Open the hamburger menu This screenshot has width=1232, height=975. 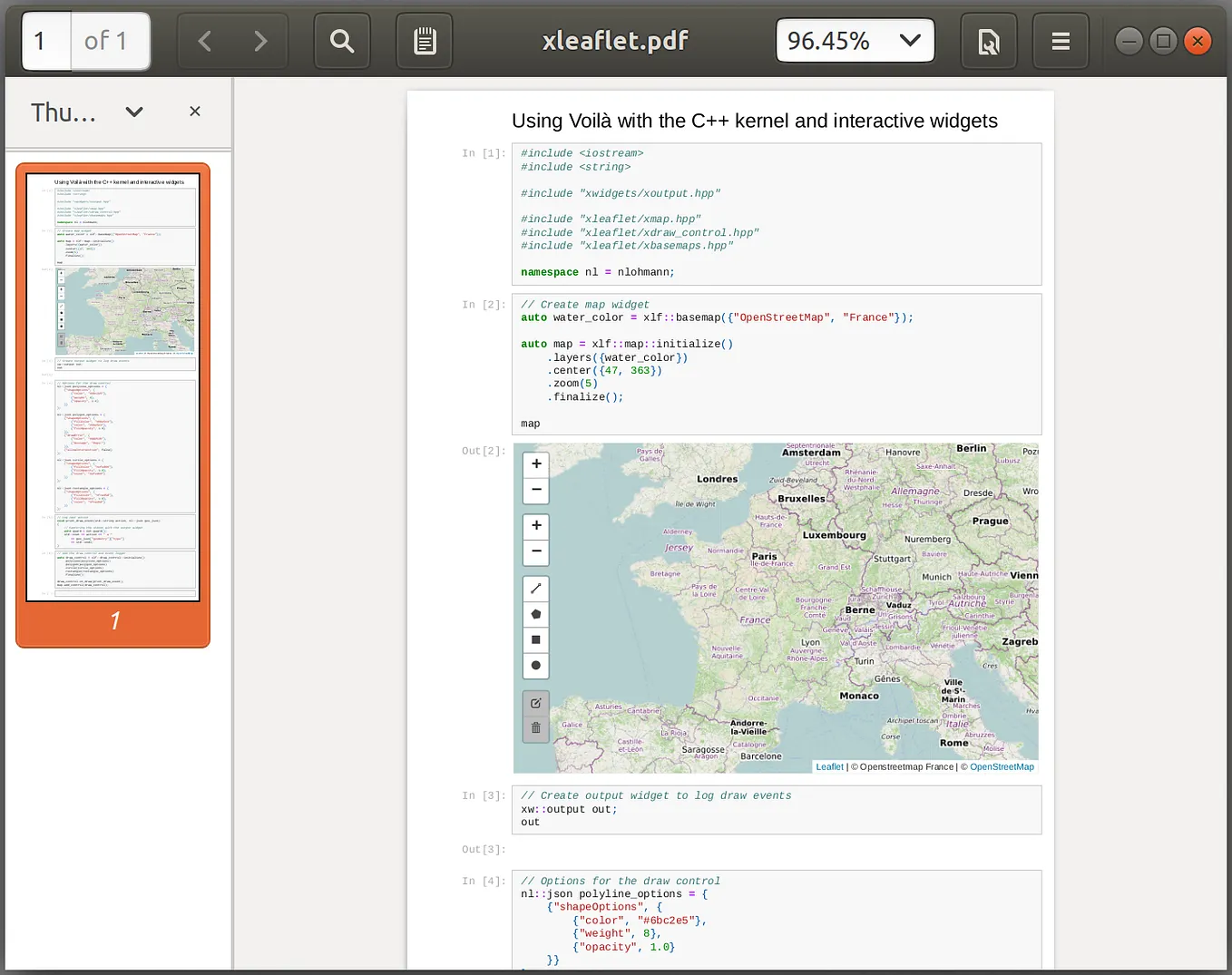tap(1060, 40)
